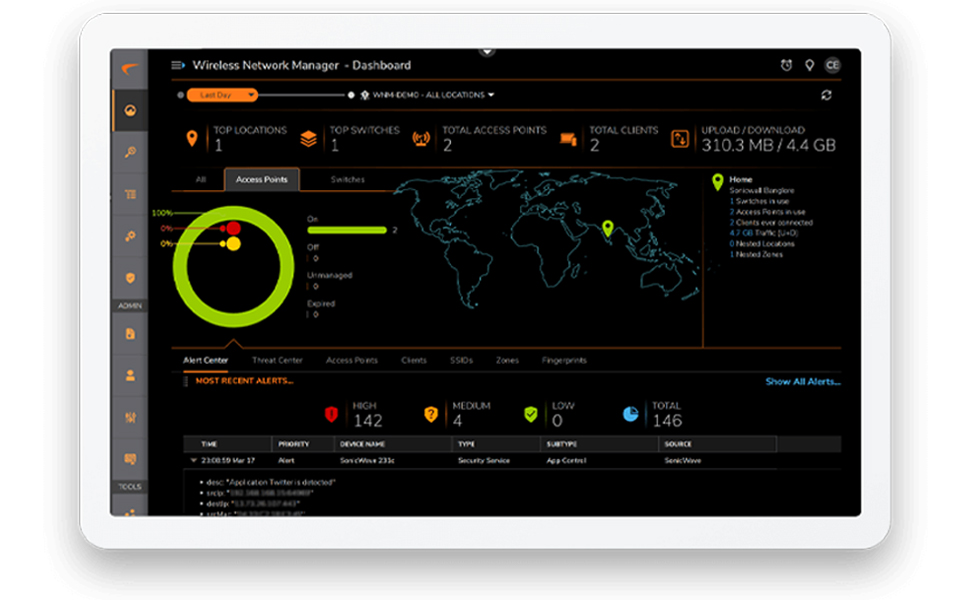This screenshot has height=600, width=970.
Task: Toggle the hamburger navigation menu
Action: pos(178,65)
